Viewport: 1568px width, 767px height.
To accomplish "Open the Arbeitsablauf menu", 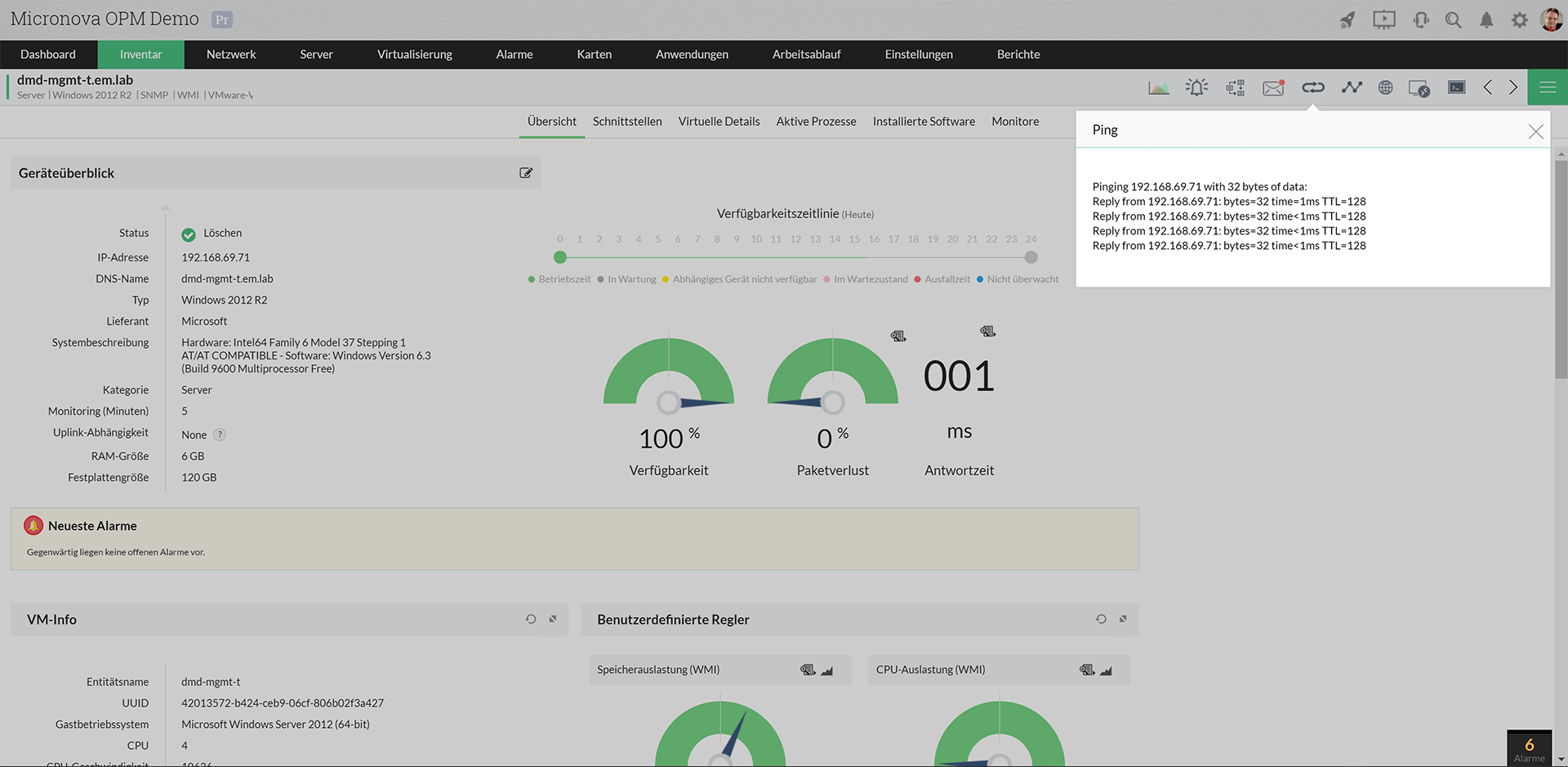I will coord(807,55).
